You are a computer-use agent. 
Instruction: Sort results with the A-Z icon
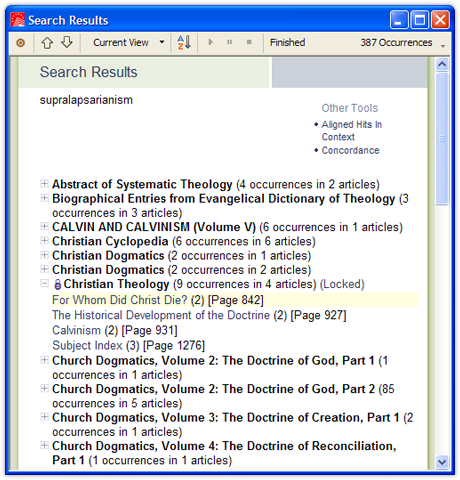184,42
